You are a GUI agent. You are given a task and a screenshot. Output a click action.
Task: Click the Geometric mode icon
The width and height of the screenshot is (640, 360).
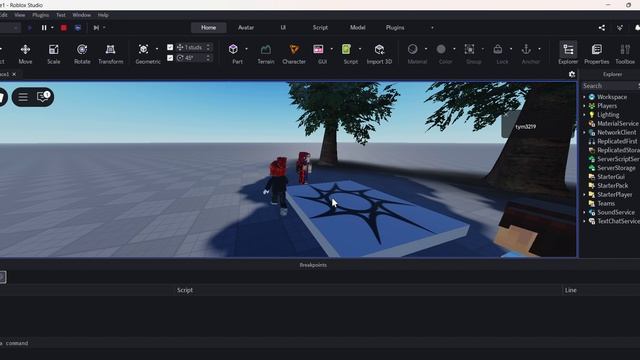144,50
